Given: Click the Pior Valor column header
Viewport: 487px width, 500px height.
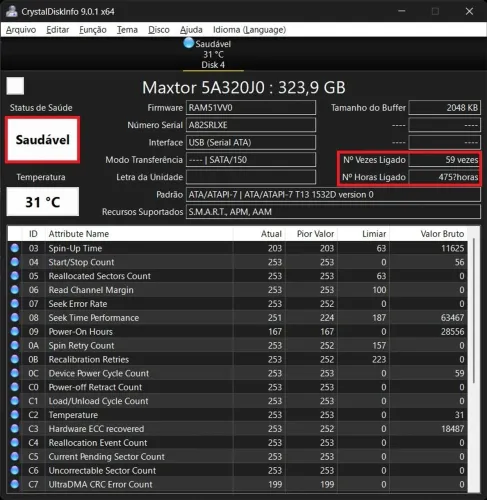Looking at the screenshot, I should click(311, 234).
